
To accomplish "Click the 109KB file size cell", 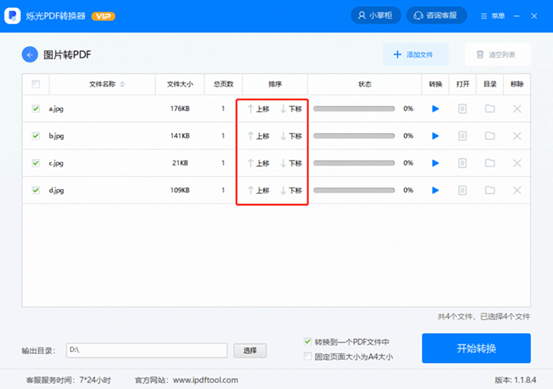I will point(180,190).
